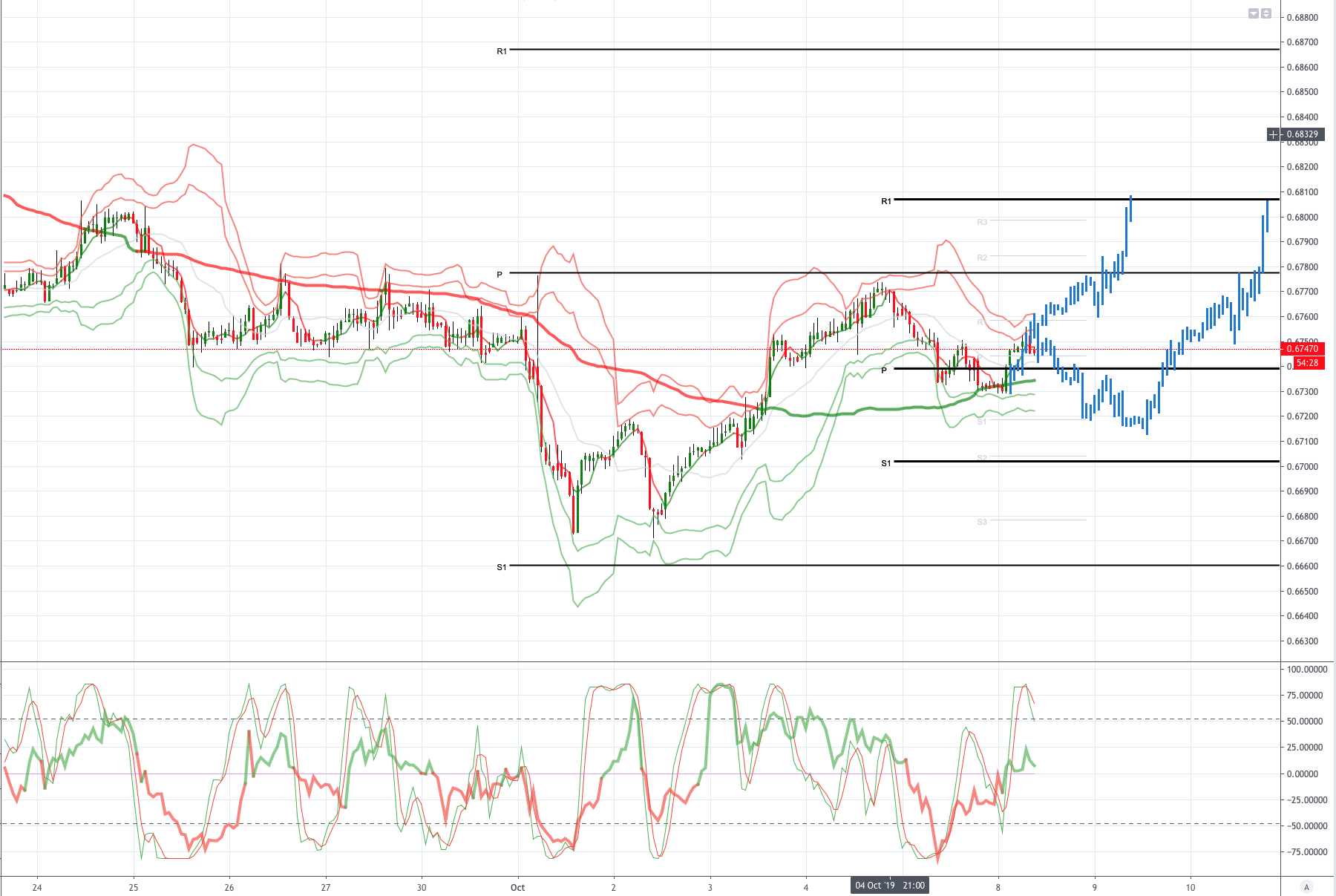The width and height of the screenshot is (1336, 896).
Task: Click the 0.66900 price axis label
Action: click(1303, 491)
